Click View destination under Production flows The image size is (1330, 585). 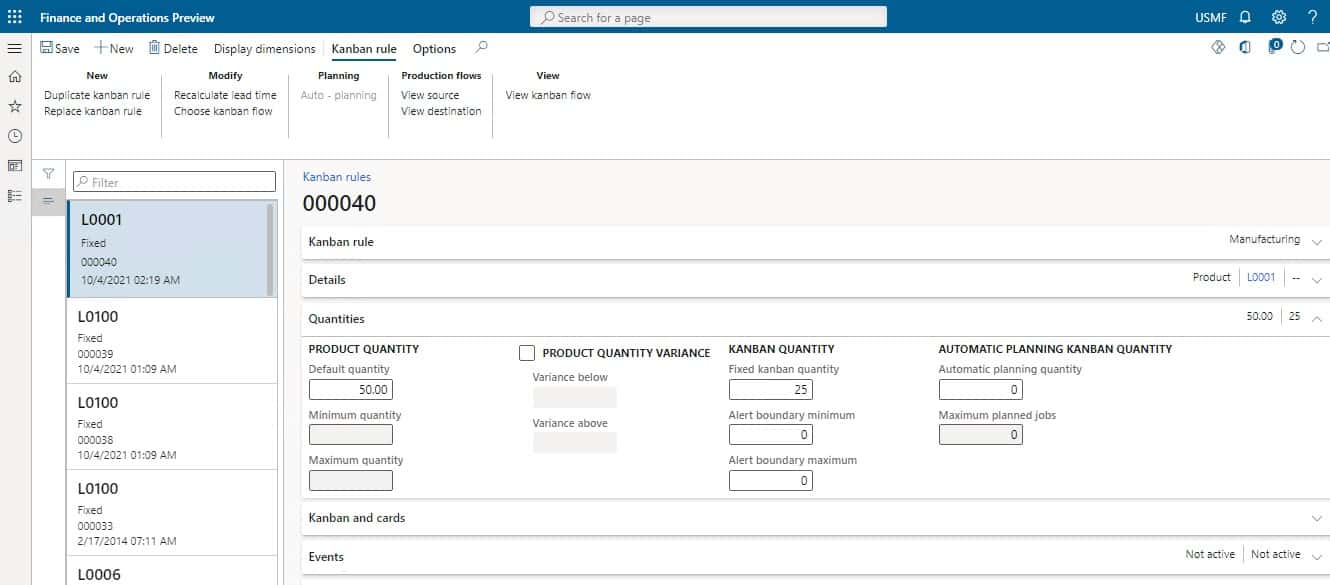click(441, 111)
